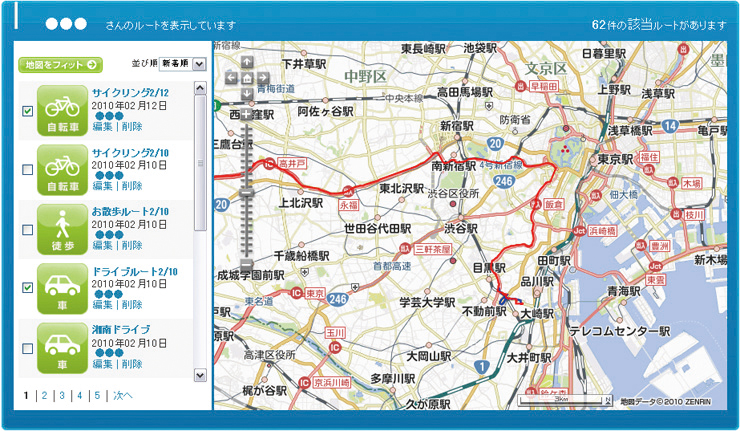Go to next page via 次へ
Viewport: 740px width, 431px height.
point(122,396)
